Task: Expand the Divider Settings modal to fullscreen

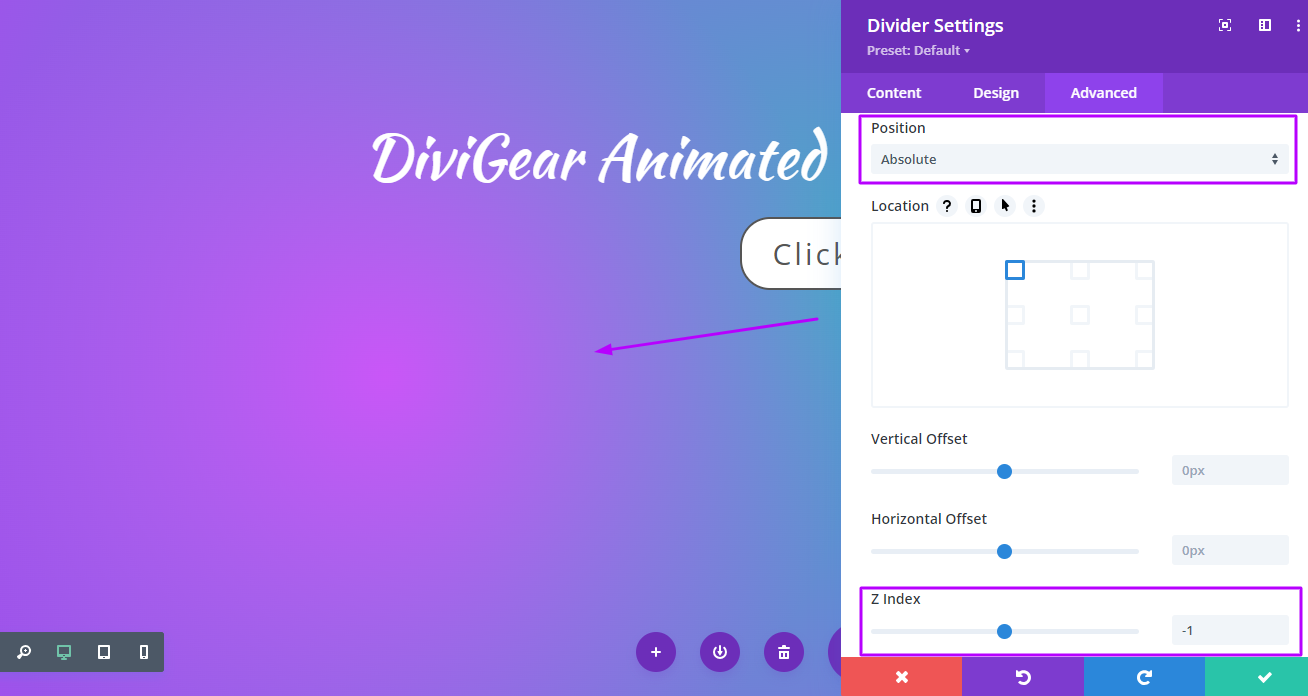Action: point(1225,25)
